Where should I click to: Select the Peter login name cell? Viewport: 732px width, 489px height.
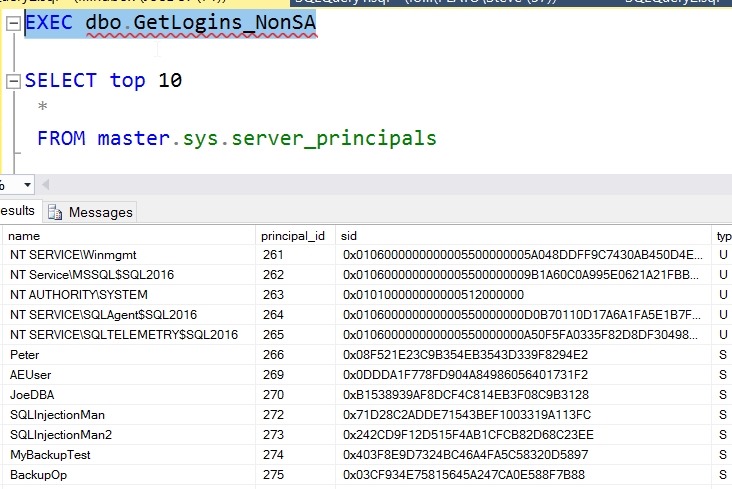25,355
